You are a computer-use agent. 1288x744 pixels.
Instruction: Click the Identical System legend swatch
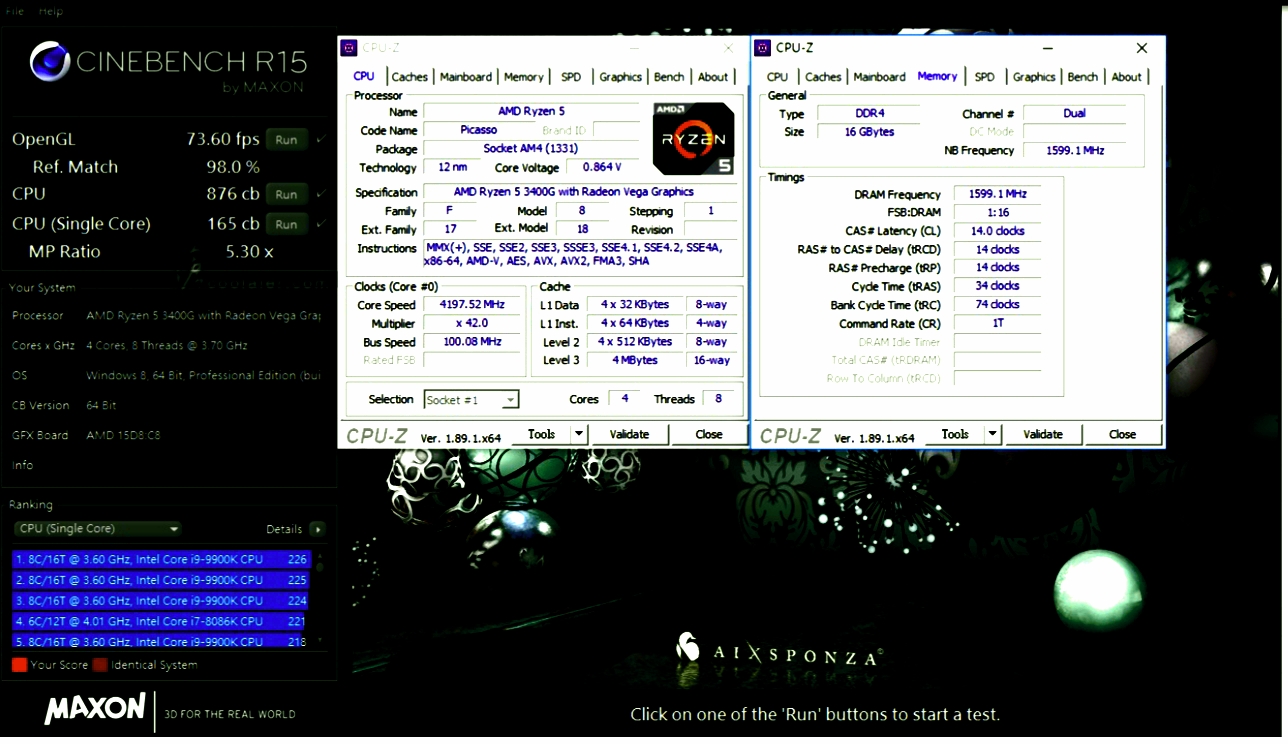point(100,665)
